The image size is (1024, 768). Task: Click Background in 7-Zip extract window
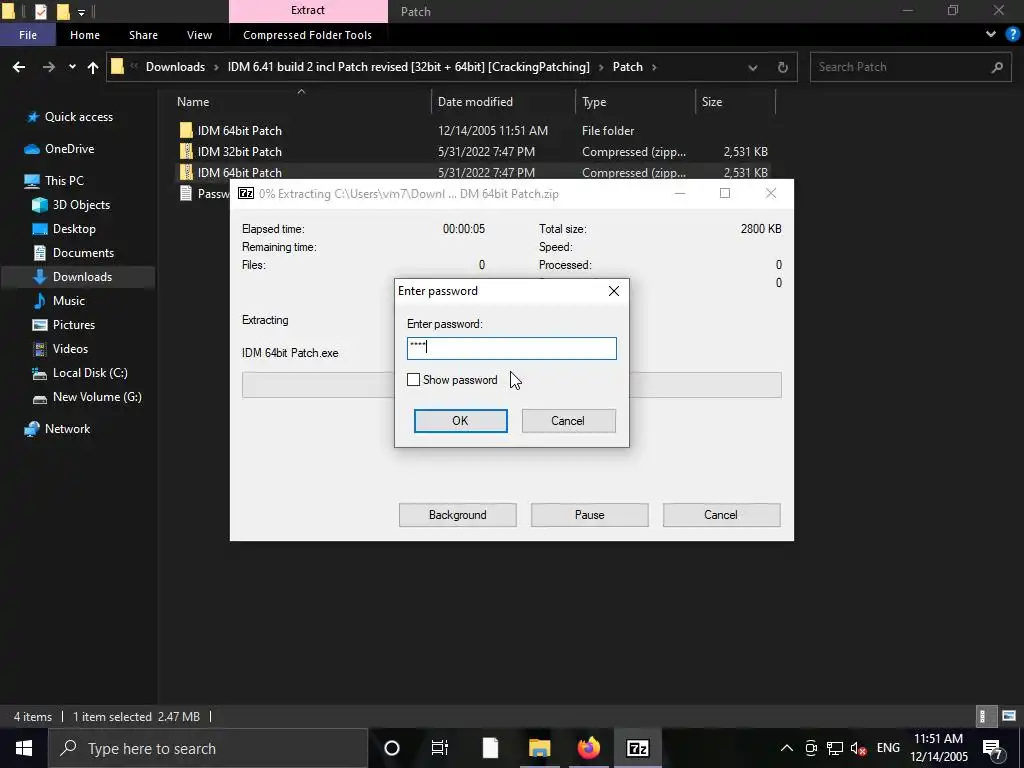(457, 515)
